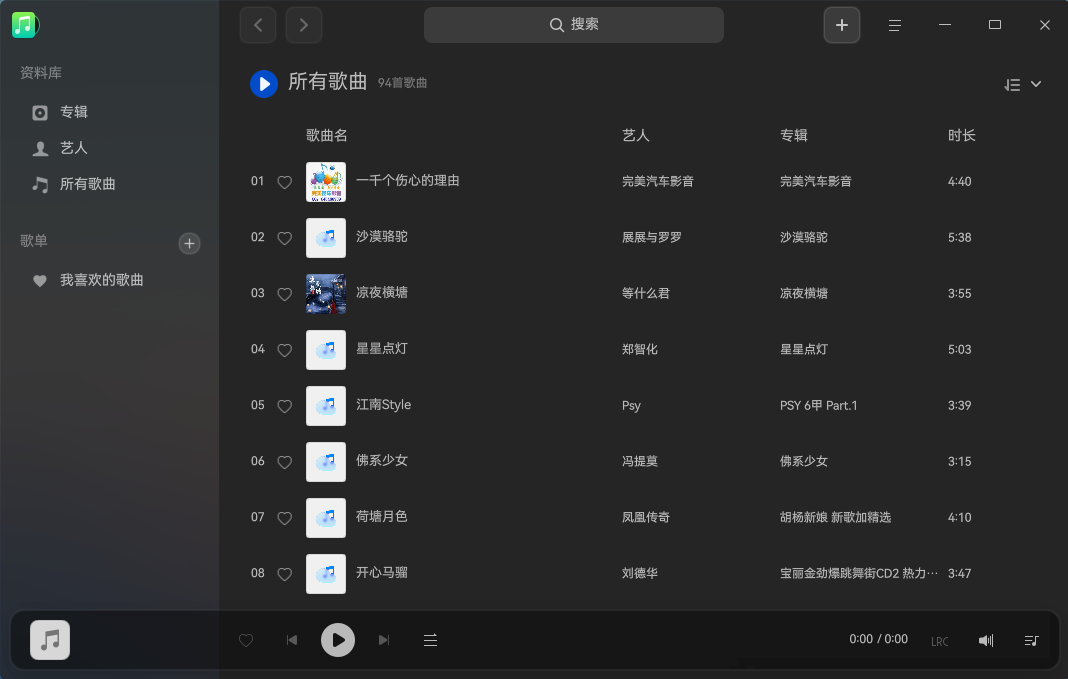Click play in the bottom player bar
This screenshot has width=1068, height=679.
click(x=338, y=640)
